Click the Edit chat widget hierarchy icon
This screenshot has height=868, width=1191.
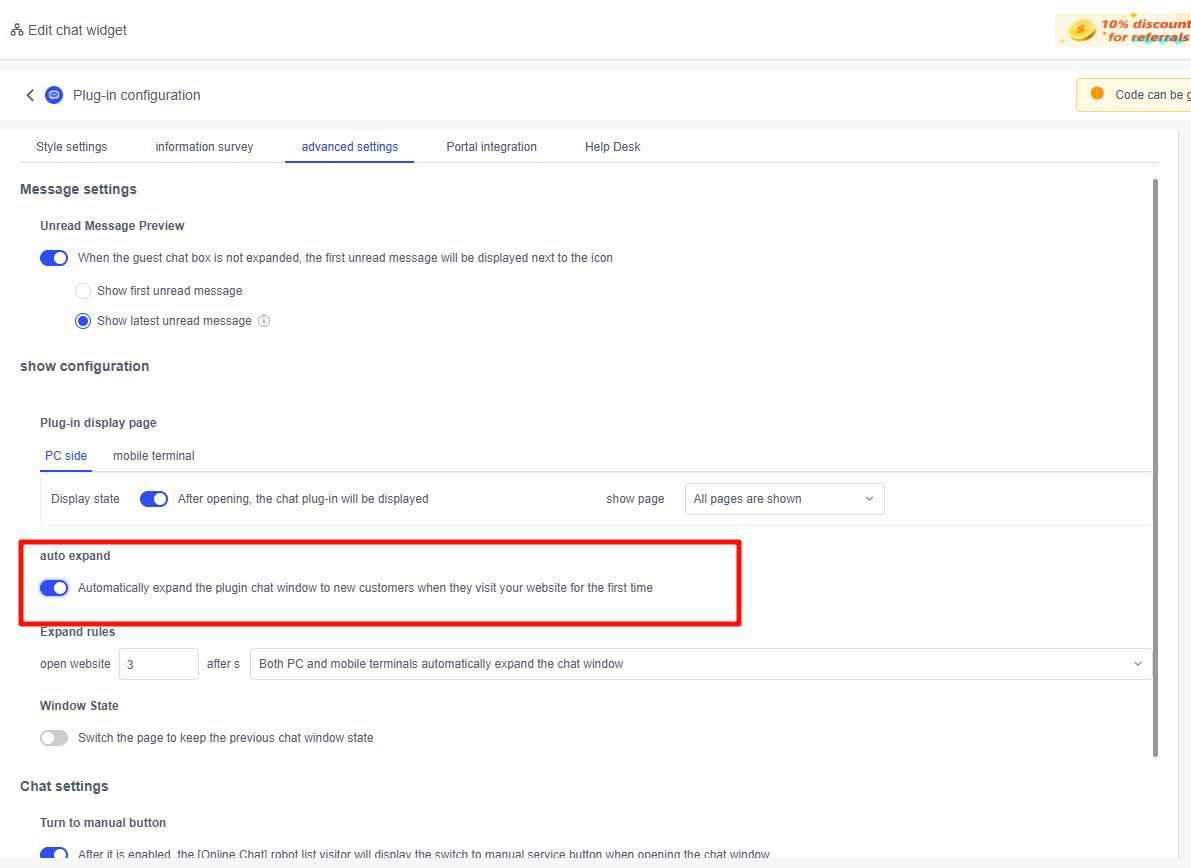coord(16,30)
